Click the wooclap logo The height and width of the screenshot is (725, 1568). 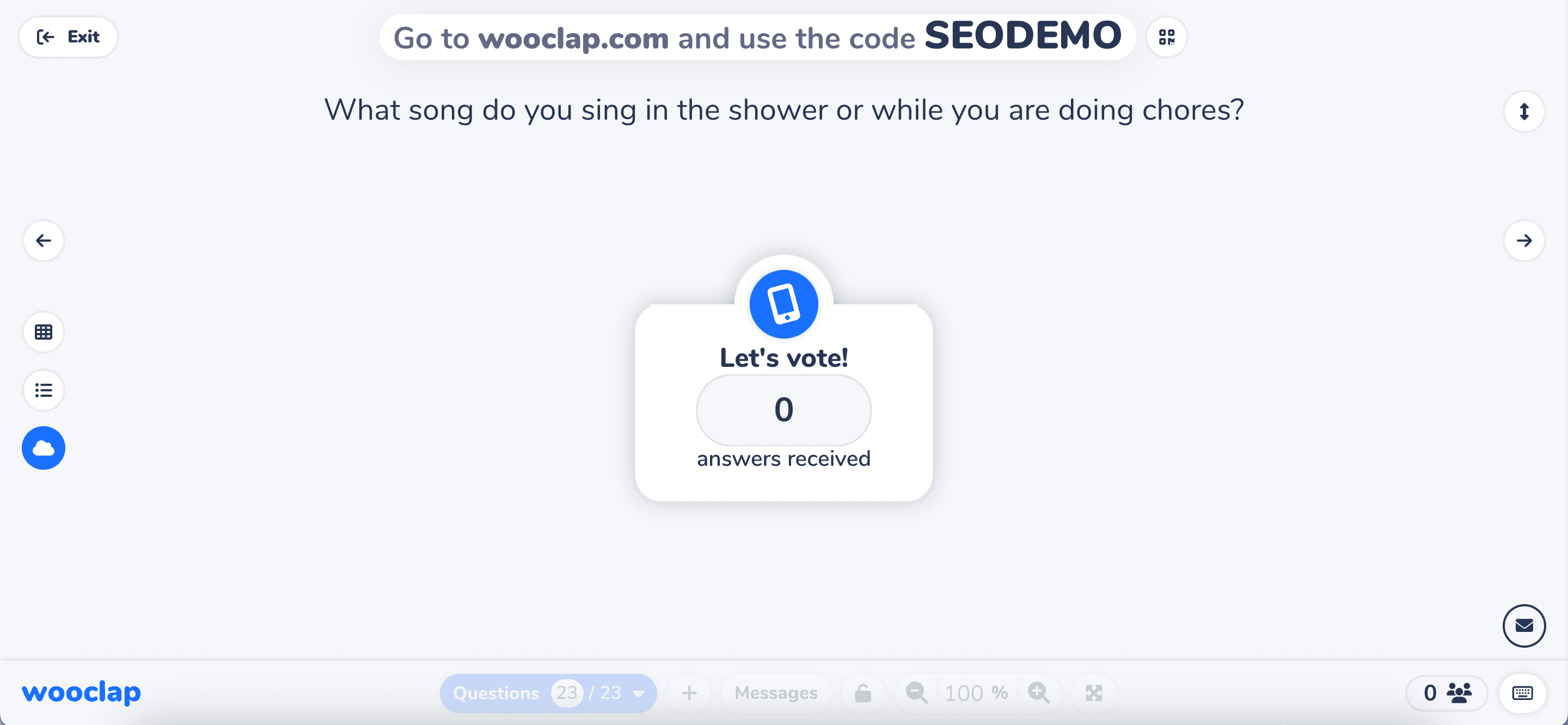coord(81,693)
